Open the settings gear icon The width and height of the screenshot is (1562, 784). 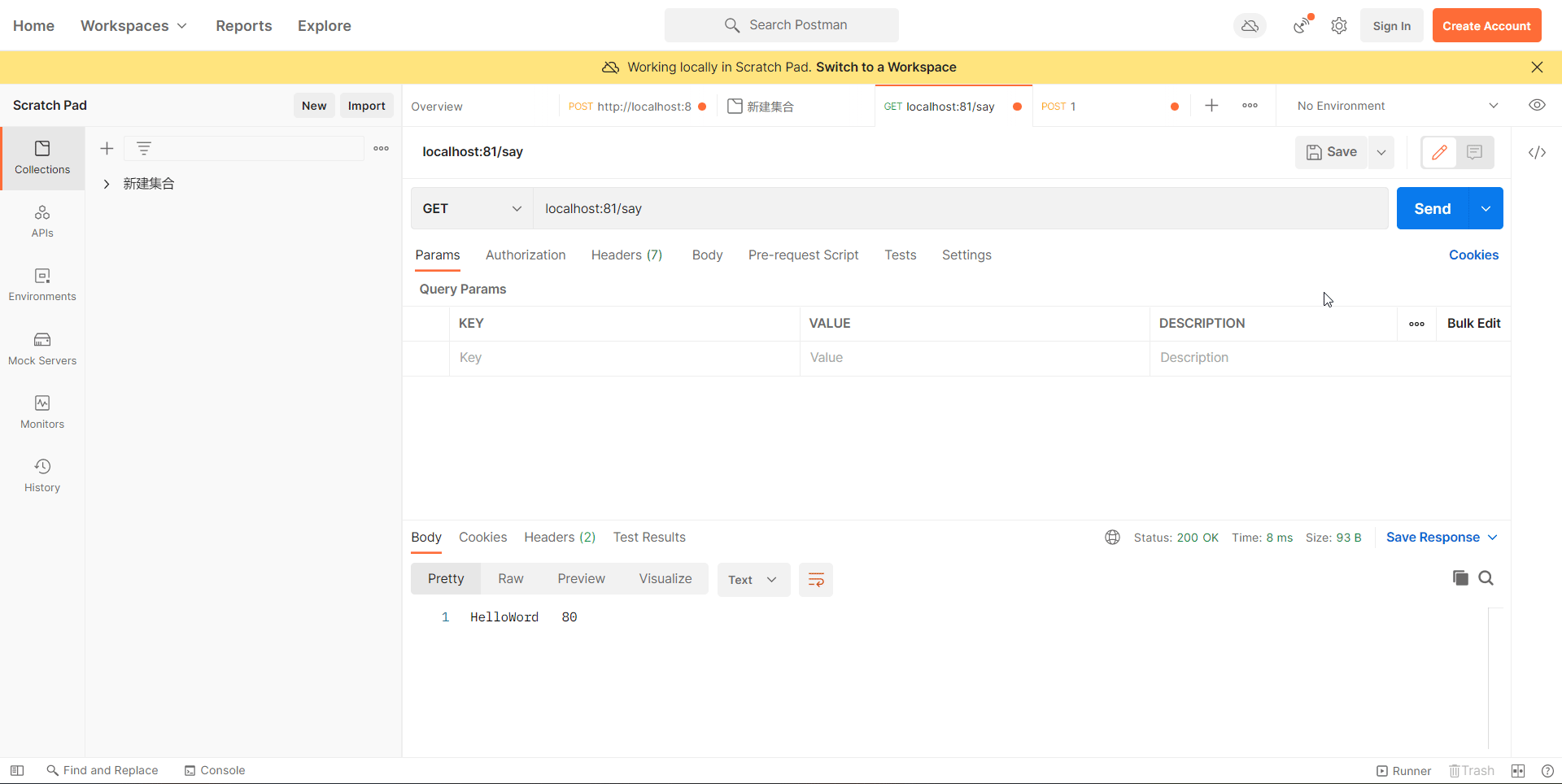click(1339, 26)
